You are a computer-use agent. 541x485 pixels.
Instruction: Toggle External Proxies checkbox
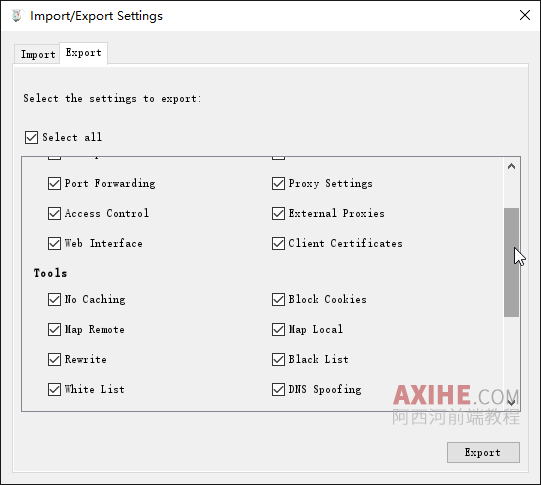(278, 214)
